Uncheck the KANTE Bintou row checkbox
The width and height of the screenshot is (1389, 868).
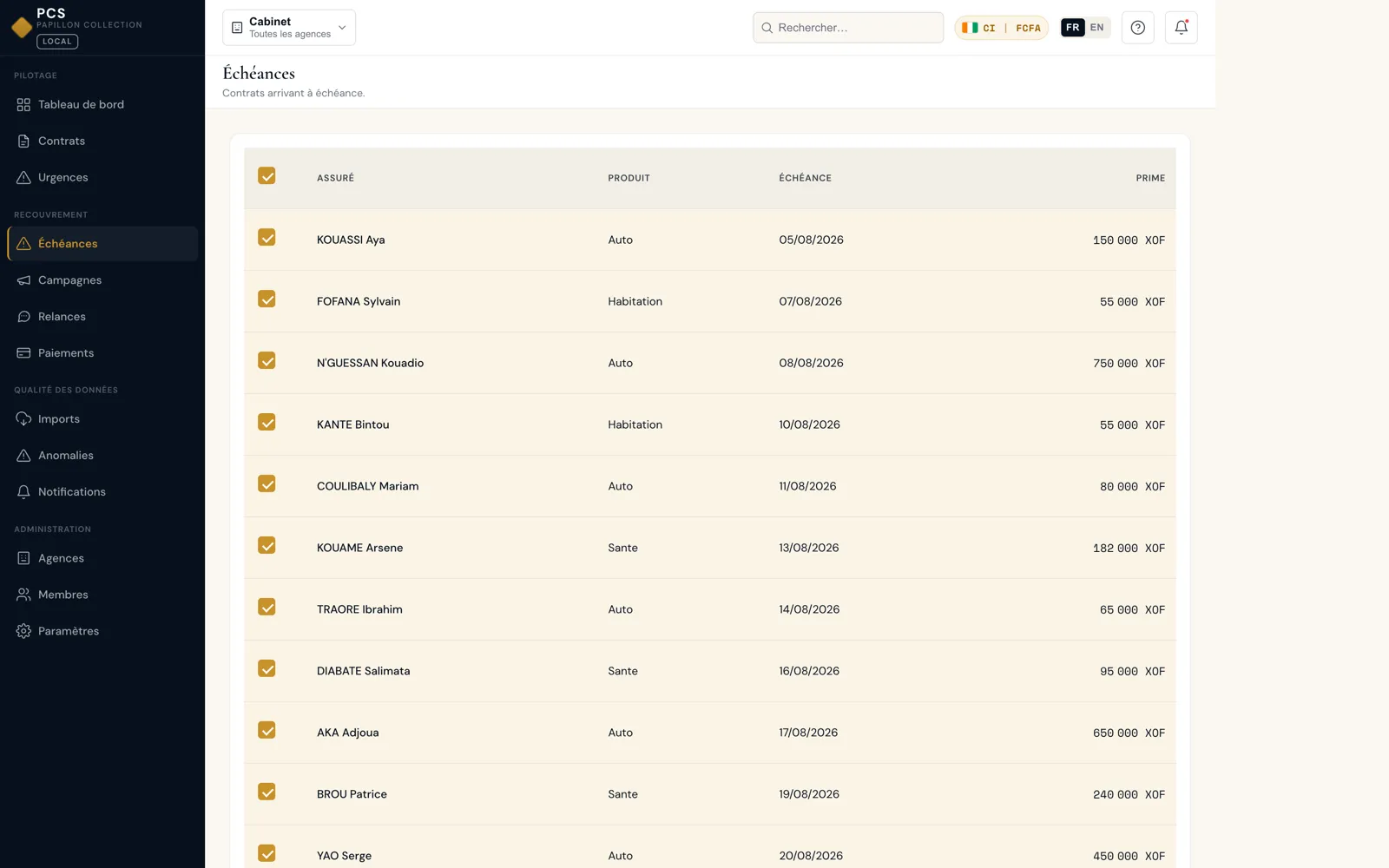click(x=267, y=423)
